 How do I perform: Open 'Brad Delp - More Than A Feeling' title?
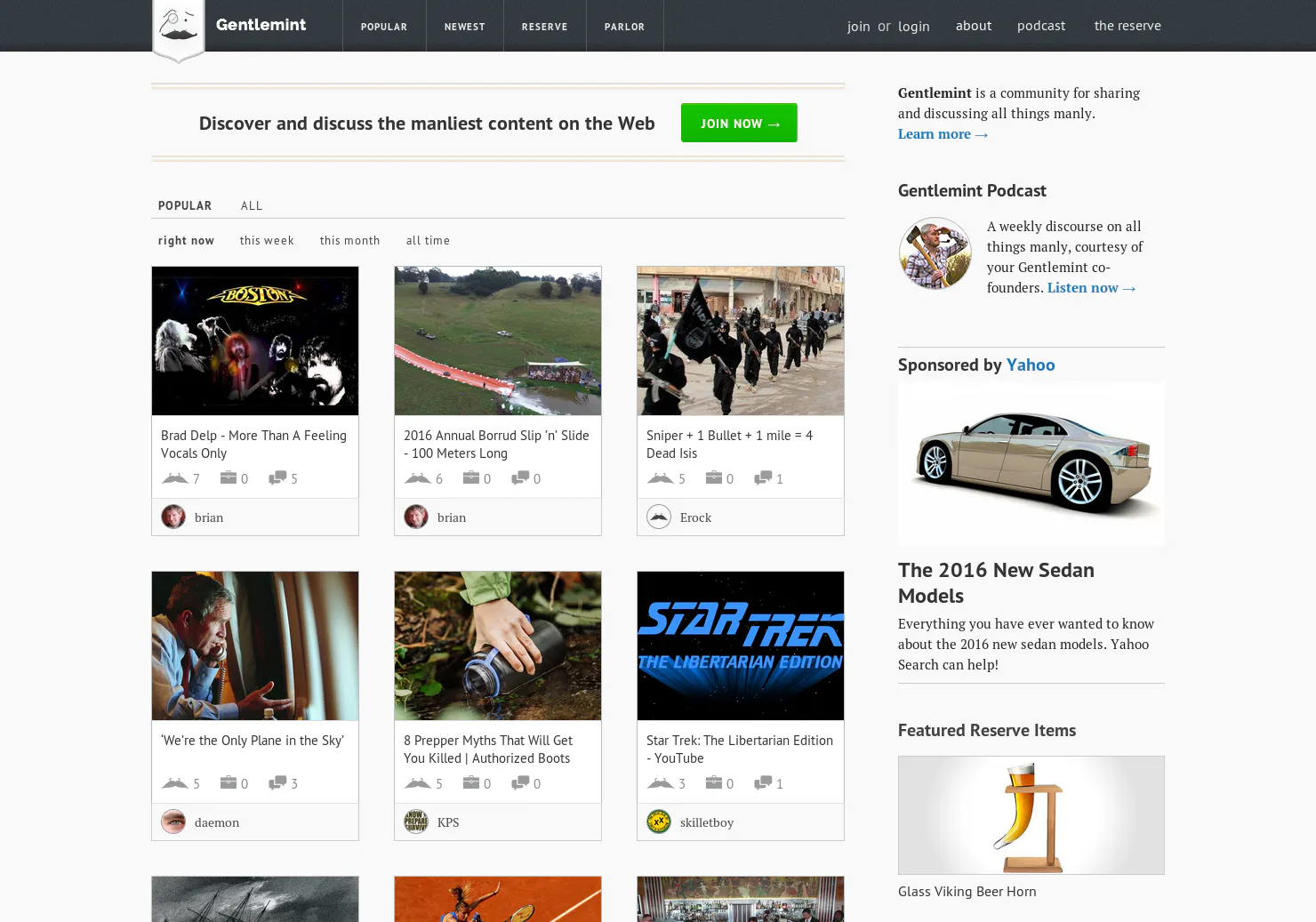point(253,444)
